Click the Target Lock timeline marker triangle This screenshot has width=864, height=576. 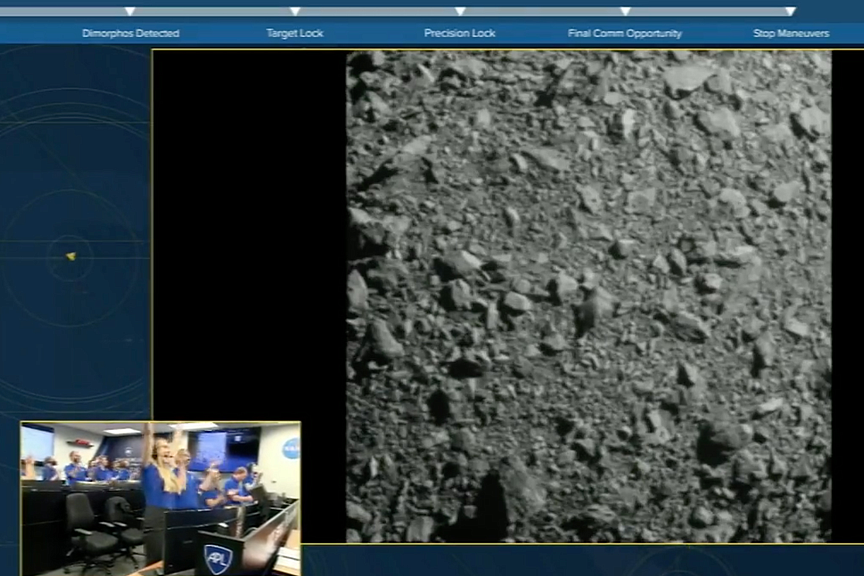(x=295, y=11)
